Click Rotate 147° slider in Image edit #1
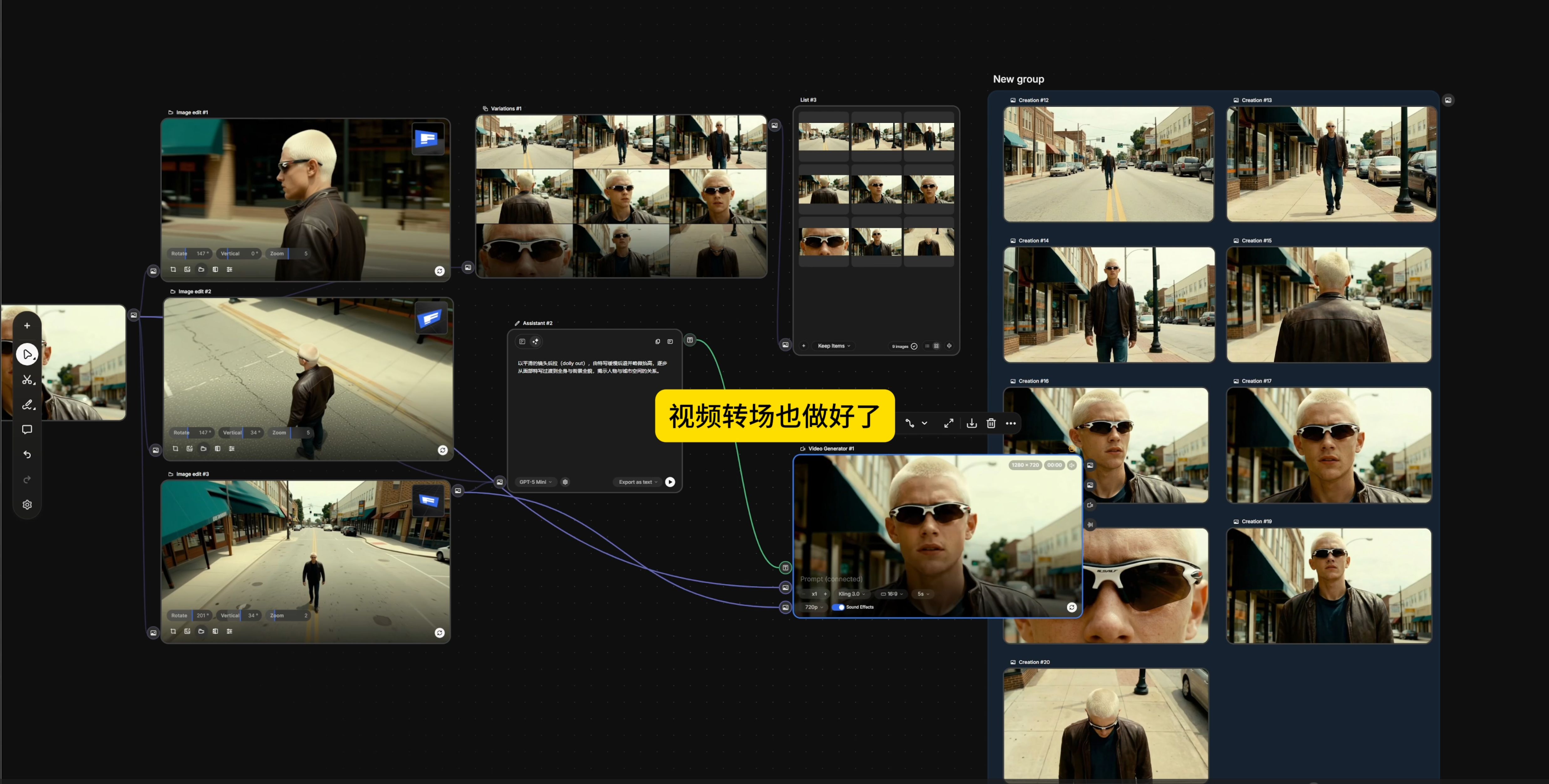 (x=189, y=254)
